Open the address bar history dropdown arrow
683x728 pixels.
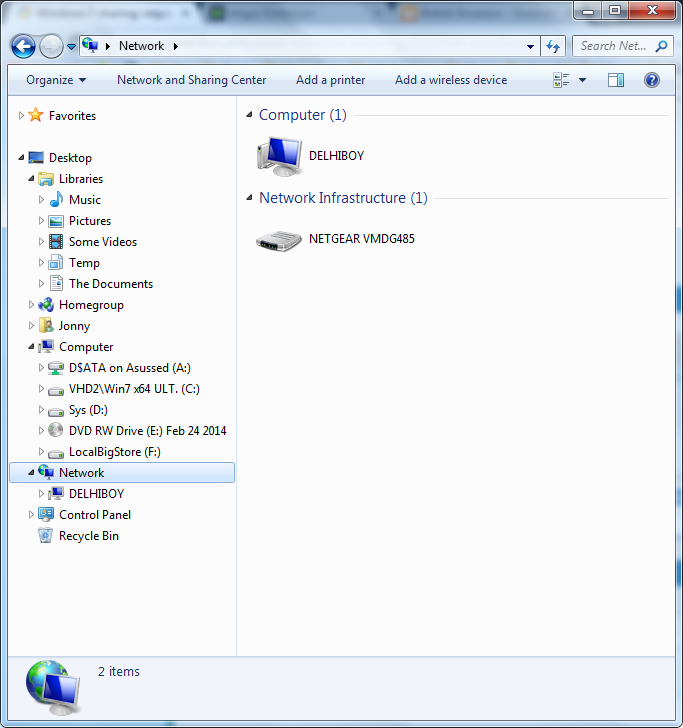tap(530, 46)
